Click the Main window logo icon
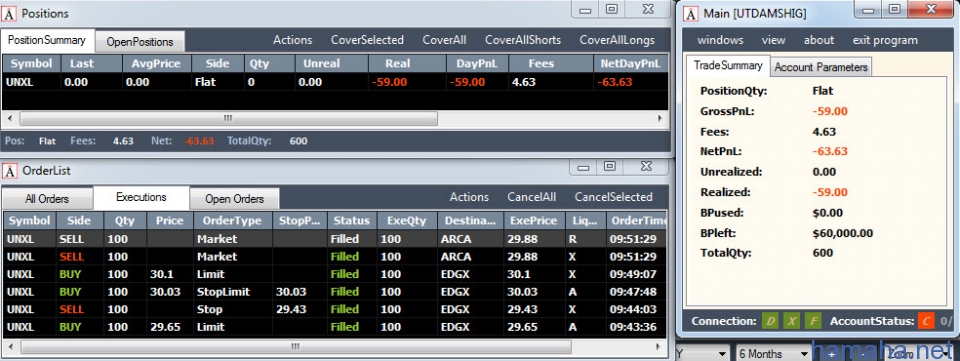 [691, 13]
